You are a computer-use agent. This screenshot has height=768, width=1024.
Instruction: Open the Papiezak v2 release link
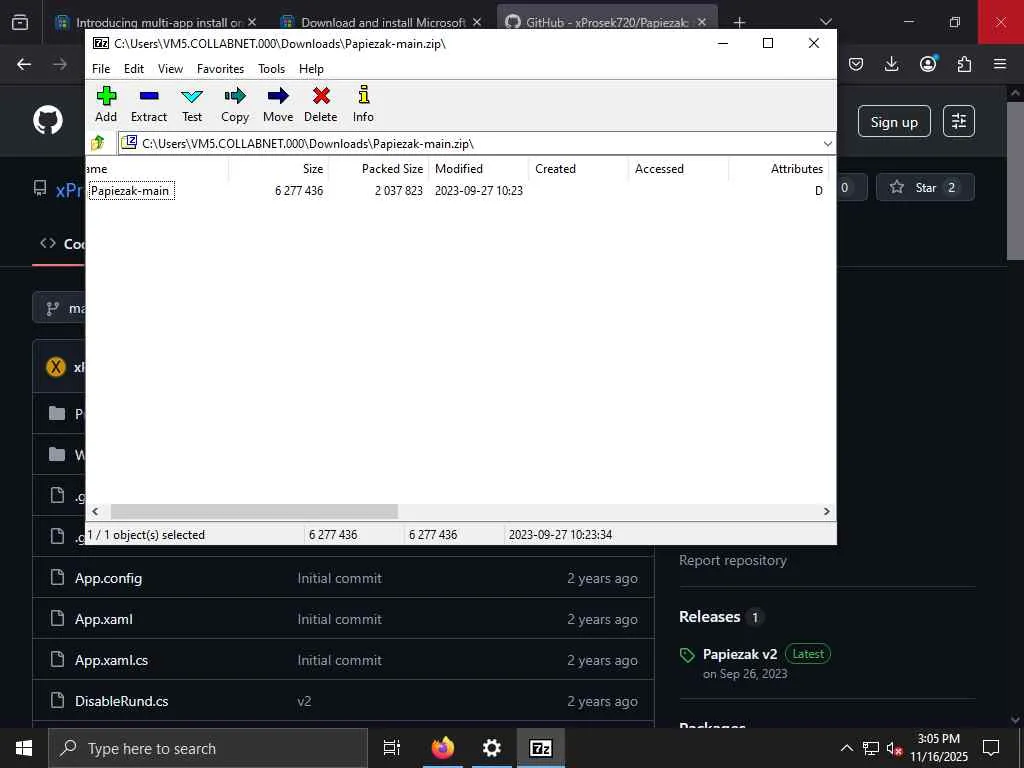coord(740,654)
